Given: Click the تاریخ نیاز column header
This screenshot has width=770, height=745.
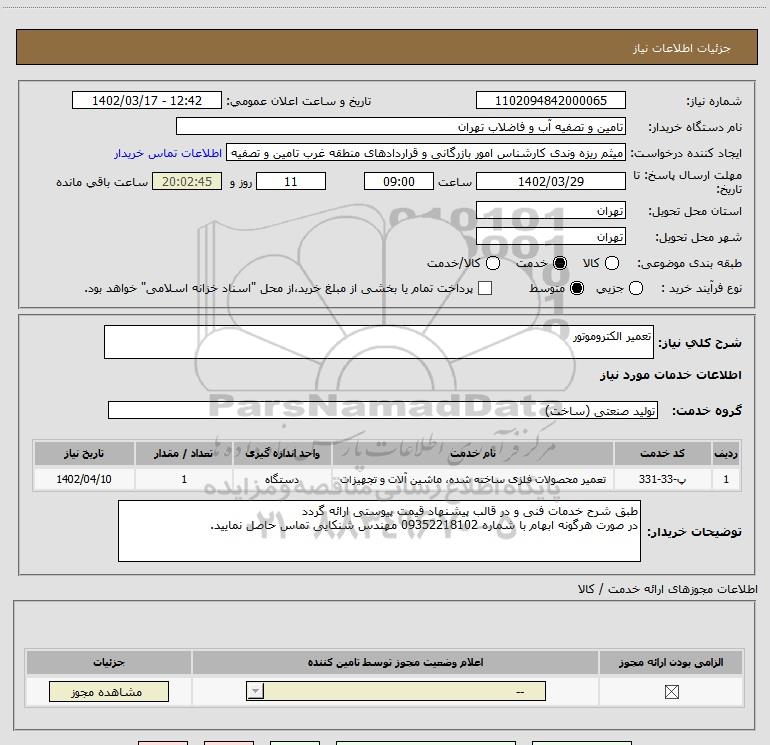Looking at the screenshot, I should [x=84, y=453].
